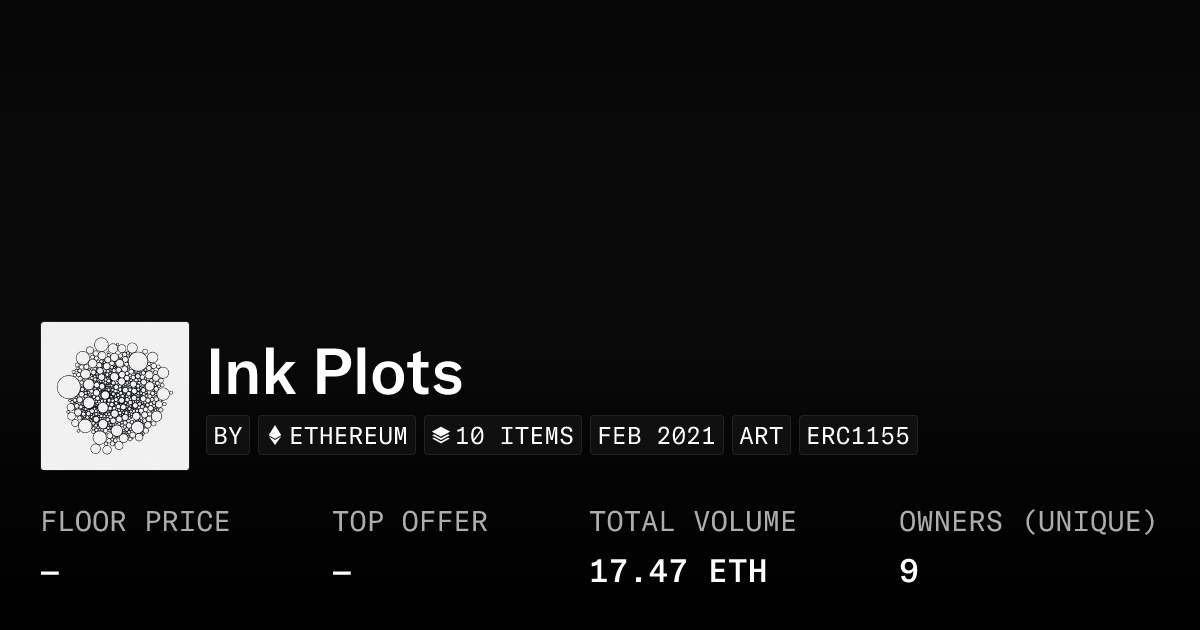Click the TOP OFFER label
Viewport: 1200px width, 630px height.
tap(410, 522)
